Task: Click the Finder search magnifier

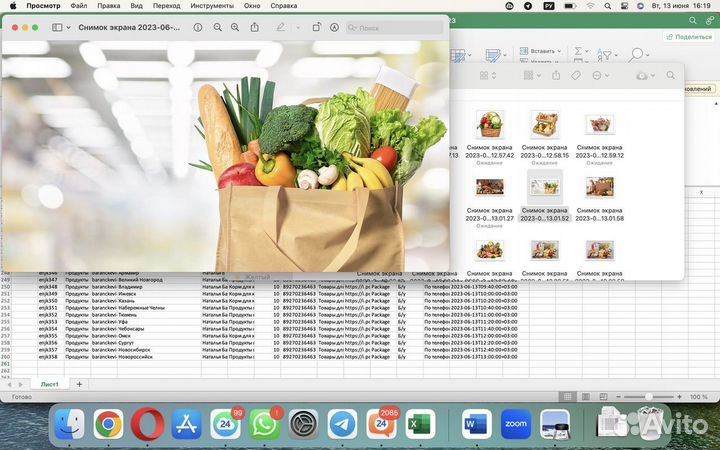Action: click(671, 75)
